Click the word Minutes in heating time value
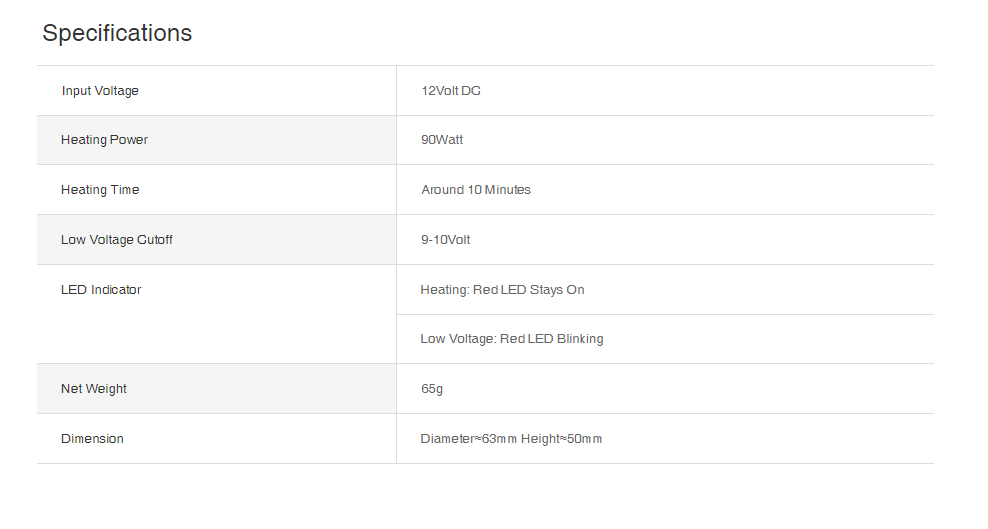 tap(508, 190)
